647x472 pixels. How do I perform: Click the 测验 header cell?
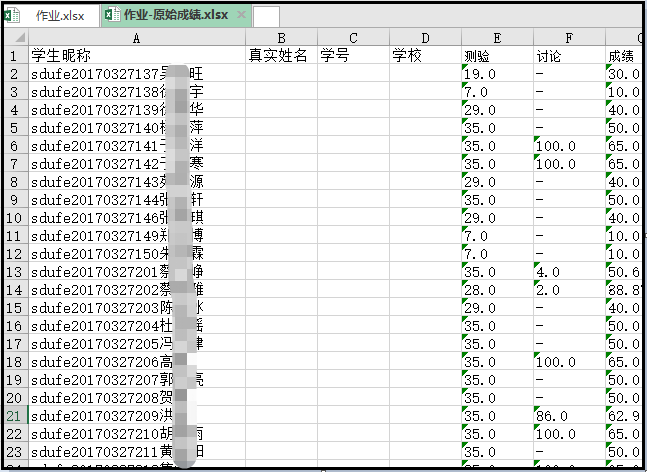tap(497, 55)
